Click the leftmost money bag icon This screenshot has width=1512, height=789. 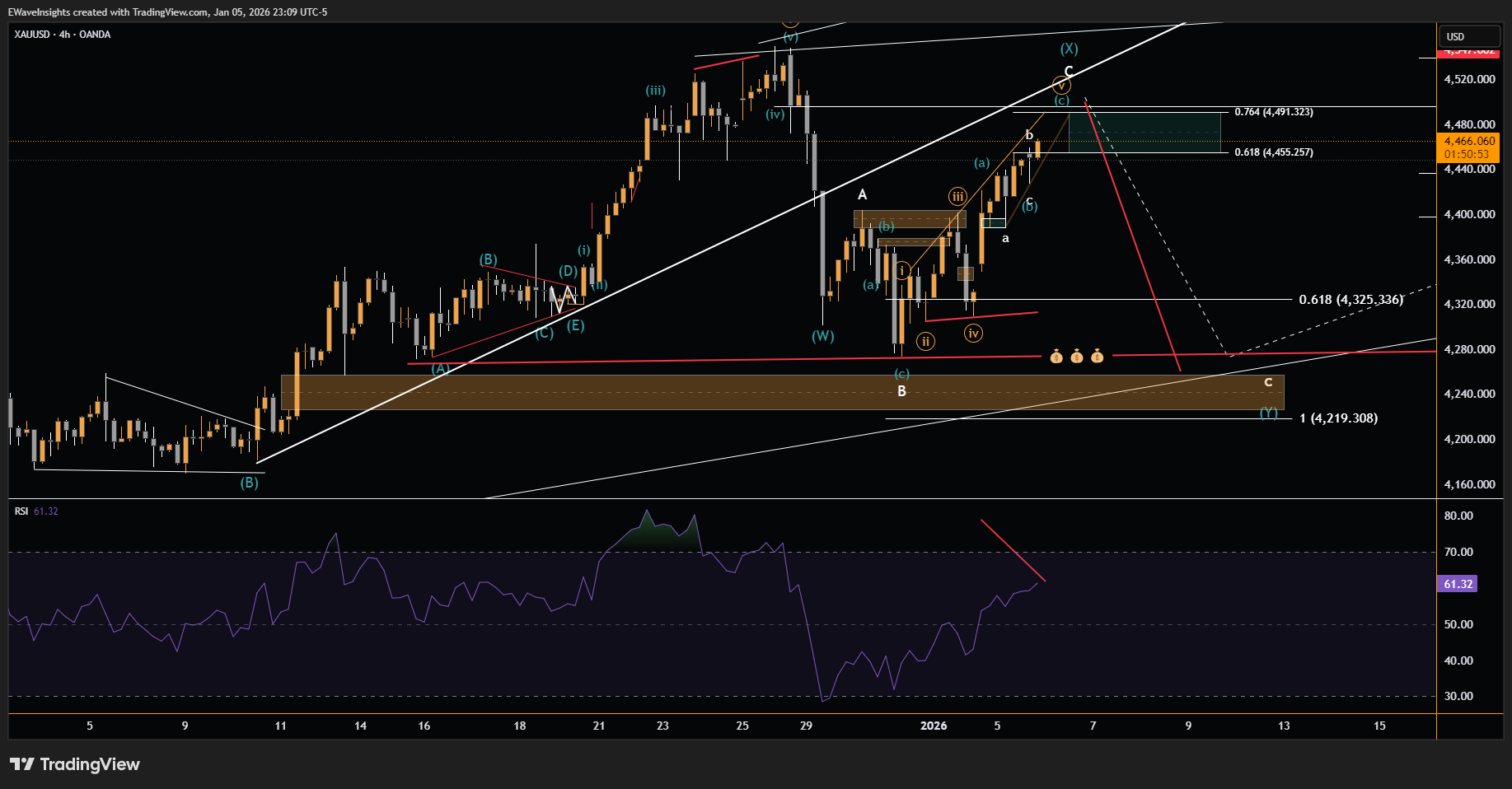pos(1056,357)
